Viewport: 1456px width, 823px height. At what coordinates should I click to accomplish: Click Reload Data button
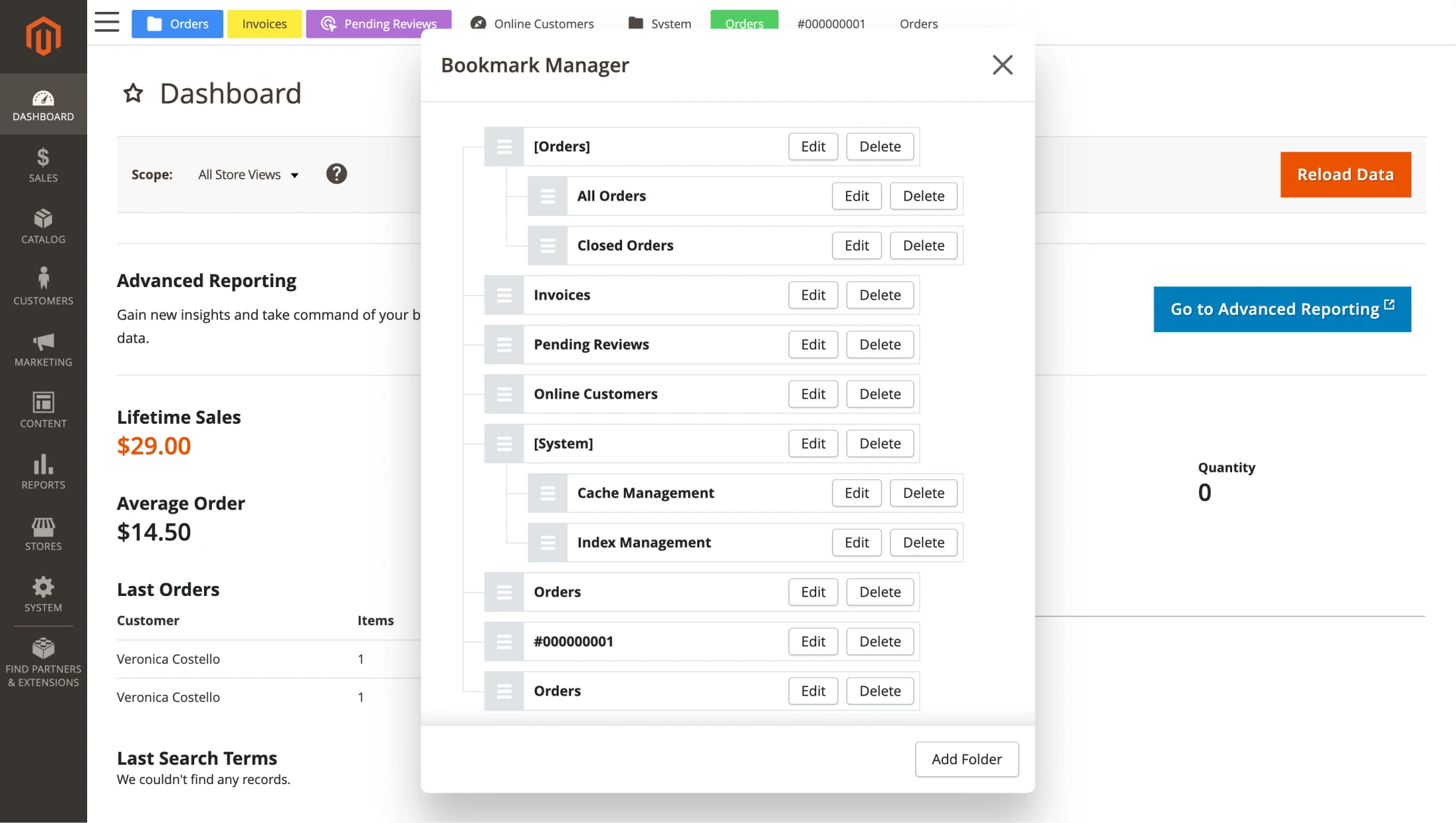click(x=1345, y=174)
